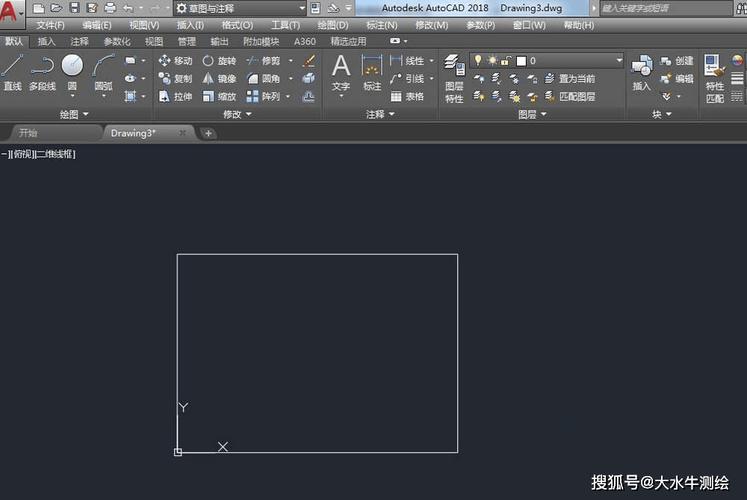
Task: Activate the Copy (复制) command
Action: pos(175,78)
